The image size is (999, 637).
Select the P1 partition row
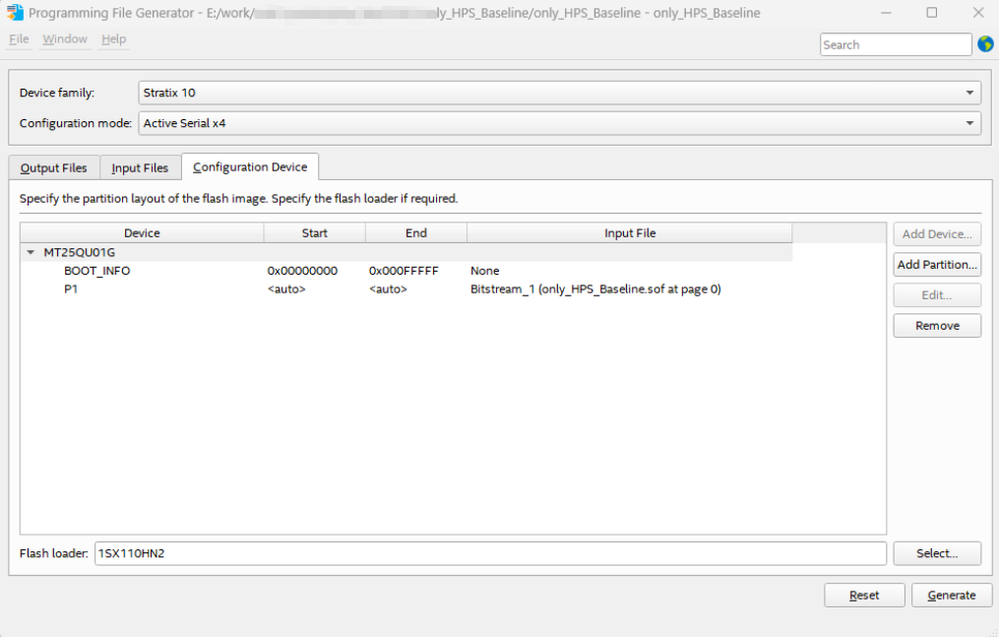point(406,289)
